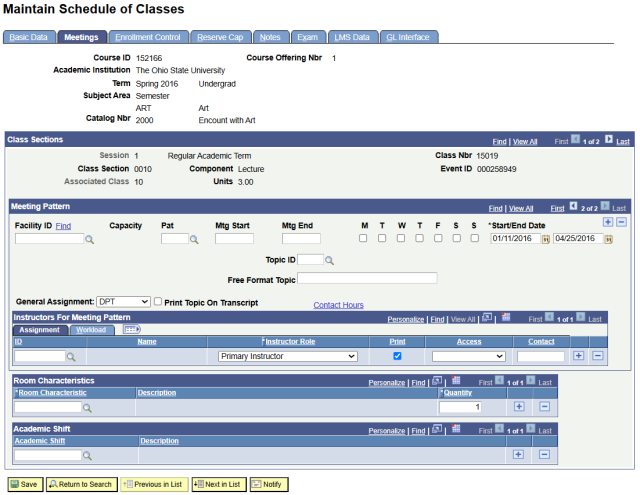Switch to Enrollment Control tab

pos(148,37)
